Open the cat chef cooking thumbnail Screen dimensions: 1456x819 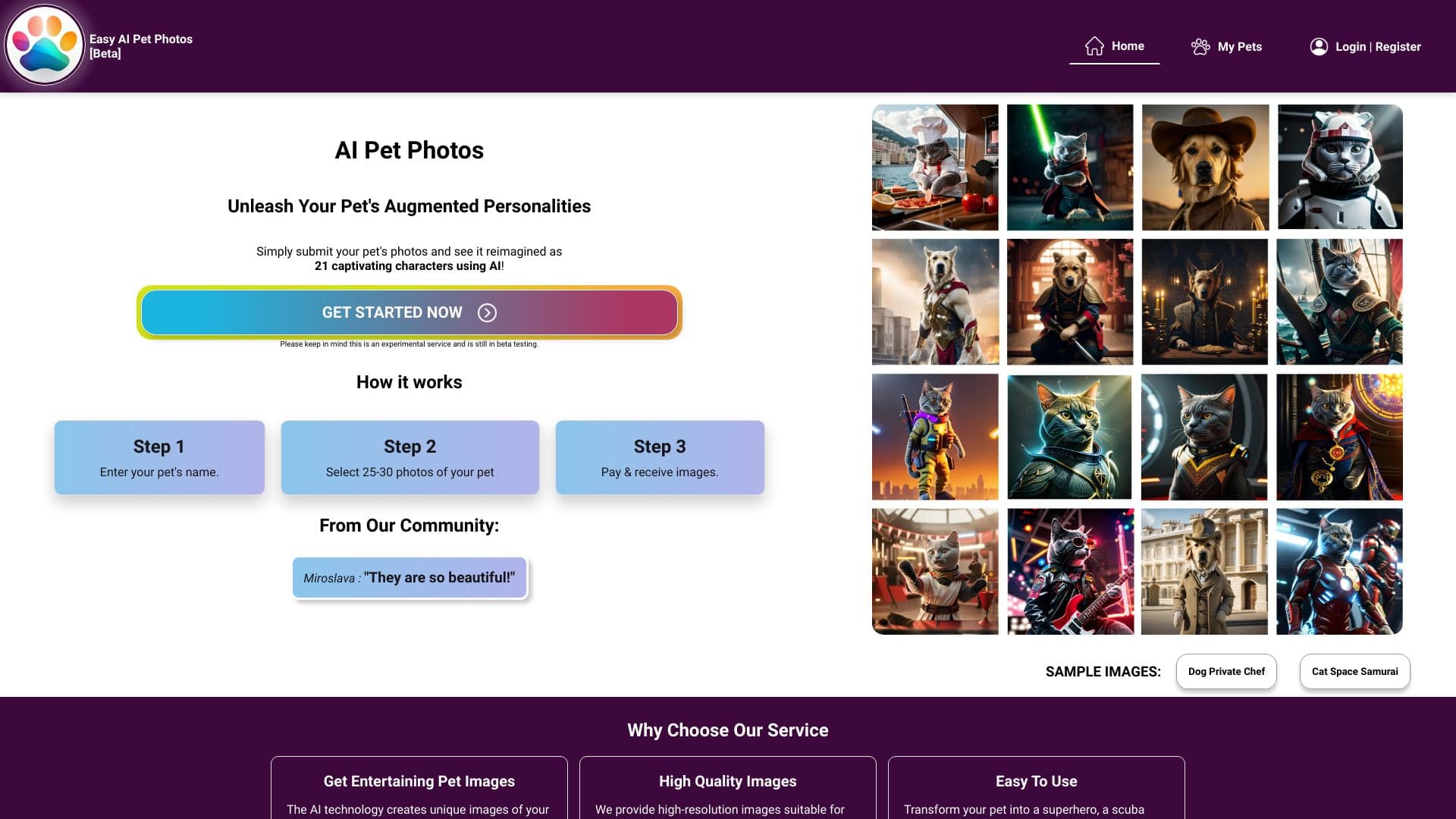[x=935, y=166]
